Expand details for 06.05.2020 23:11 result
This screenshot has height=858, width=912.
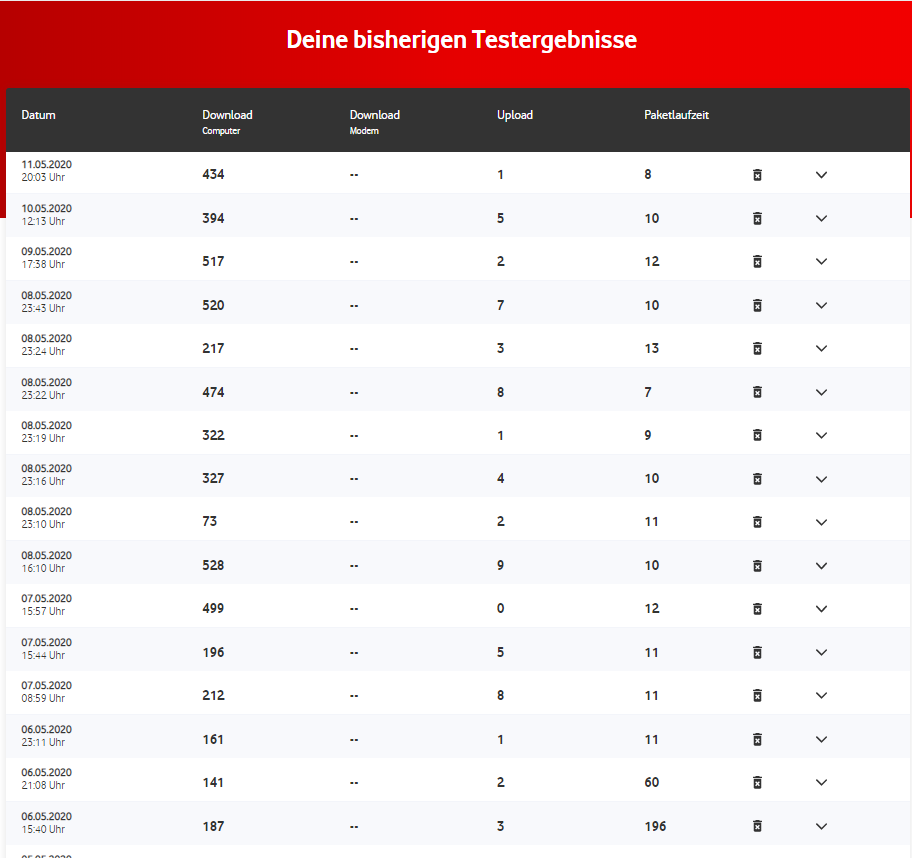point(821,739)
